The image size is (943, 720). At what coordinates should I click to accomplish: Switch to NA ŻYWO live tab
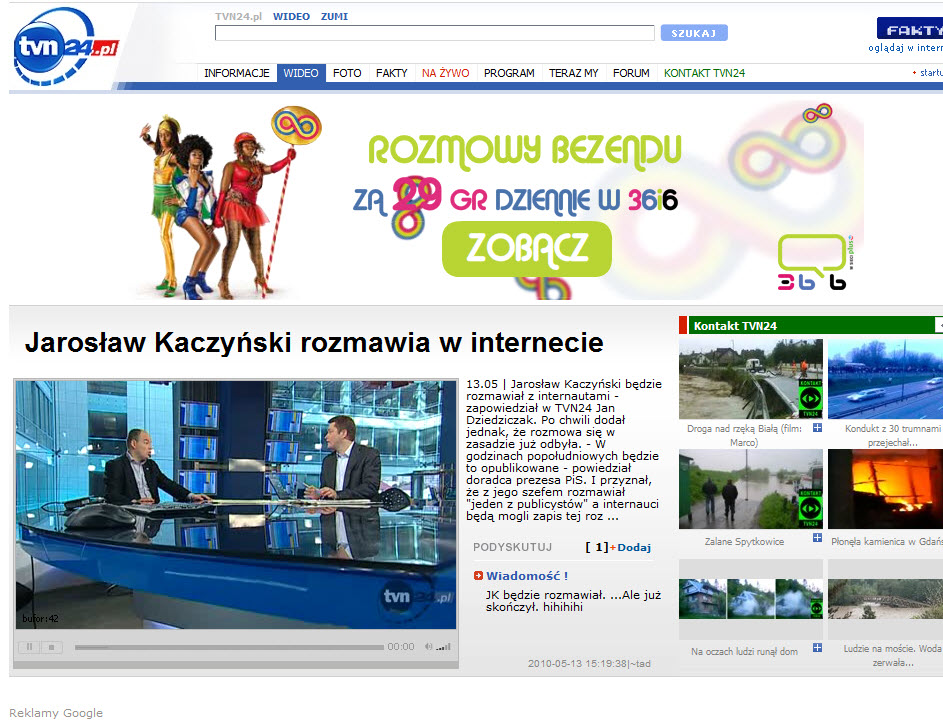(x=445, y=73)
